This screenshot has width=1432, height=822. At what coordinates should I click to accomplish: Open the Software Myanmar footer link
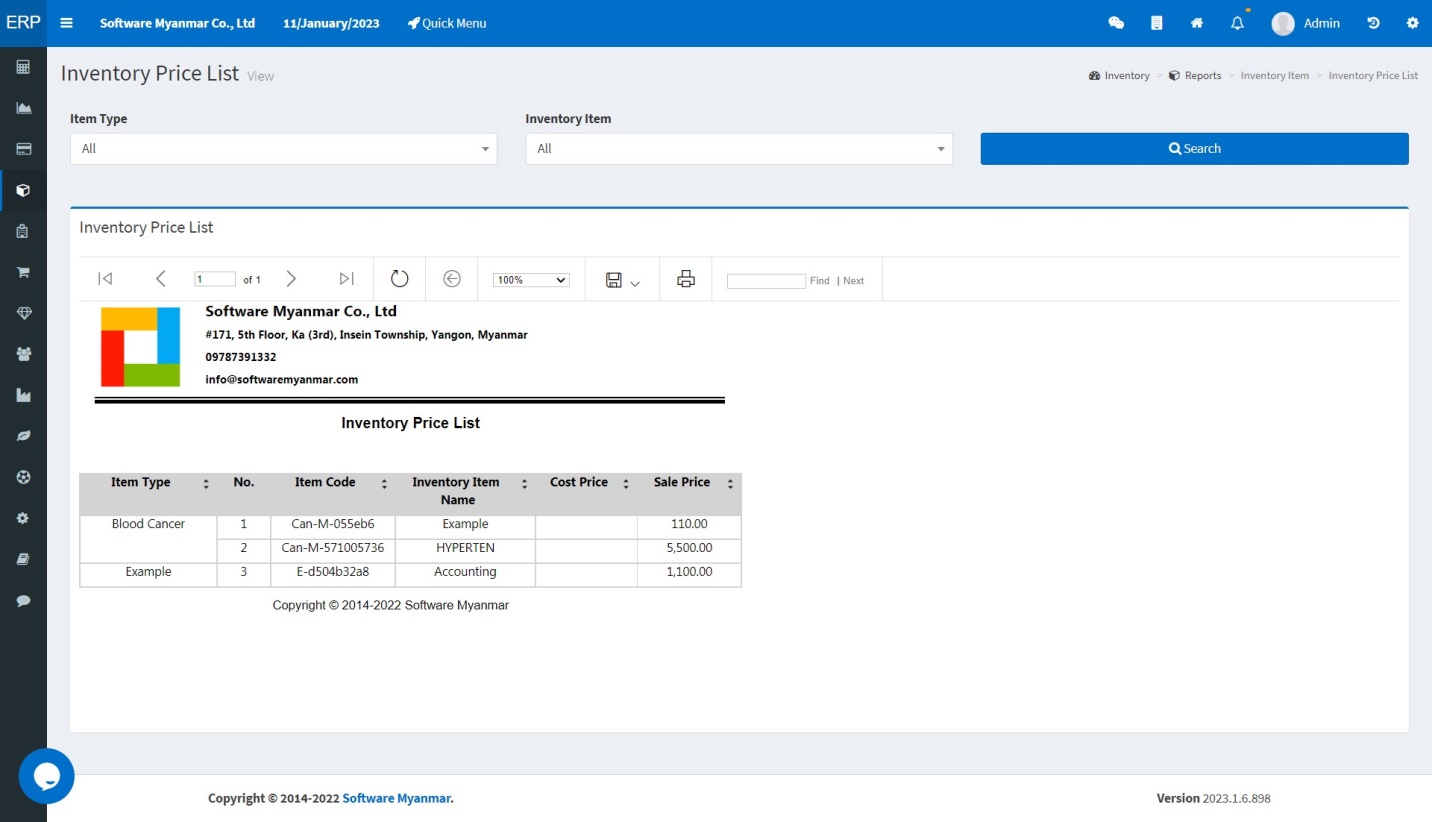tap(398, 798)
